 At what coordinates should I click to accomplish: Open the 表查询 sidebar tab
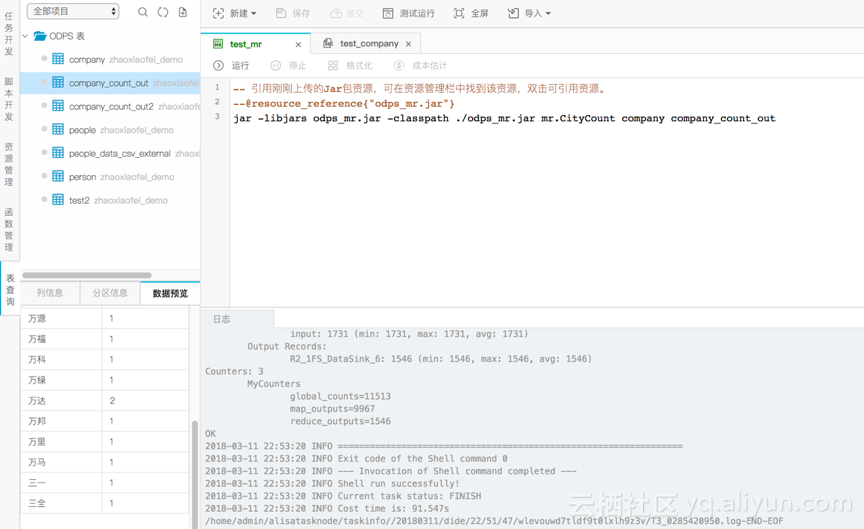[x=10, y=289]
